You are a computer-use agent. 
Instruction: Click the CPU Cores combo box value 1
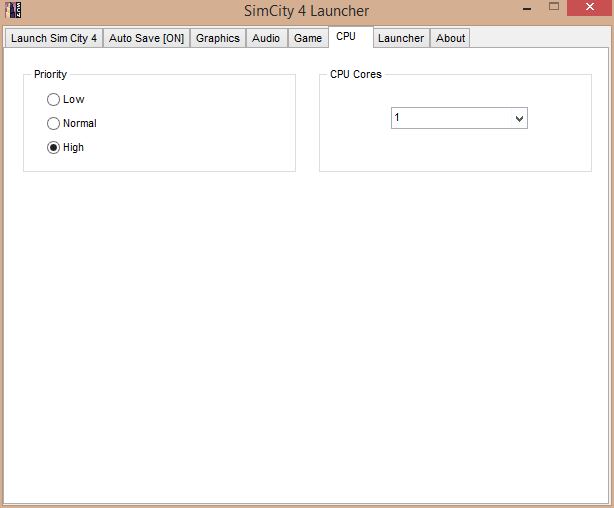[459, 118]
